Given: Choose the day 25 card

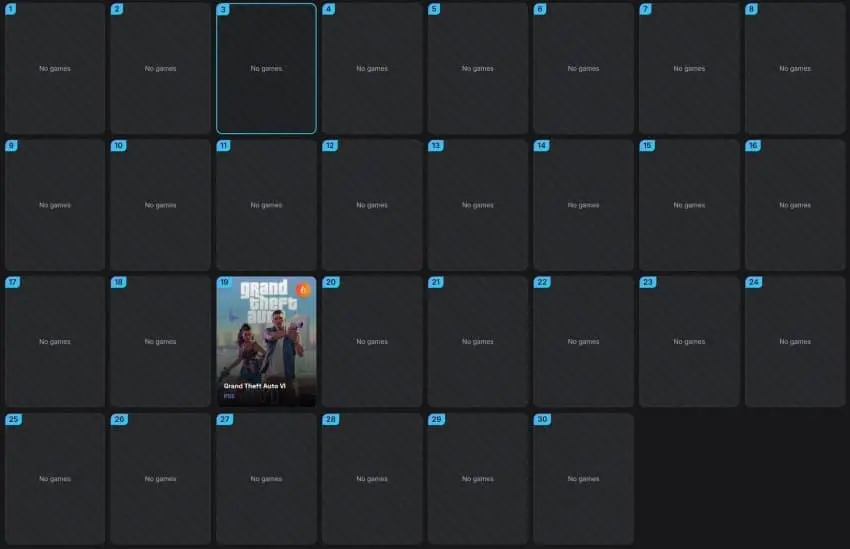Looking at the screenshot, I should click(55, 479).
